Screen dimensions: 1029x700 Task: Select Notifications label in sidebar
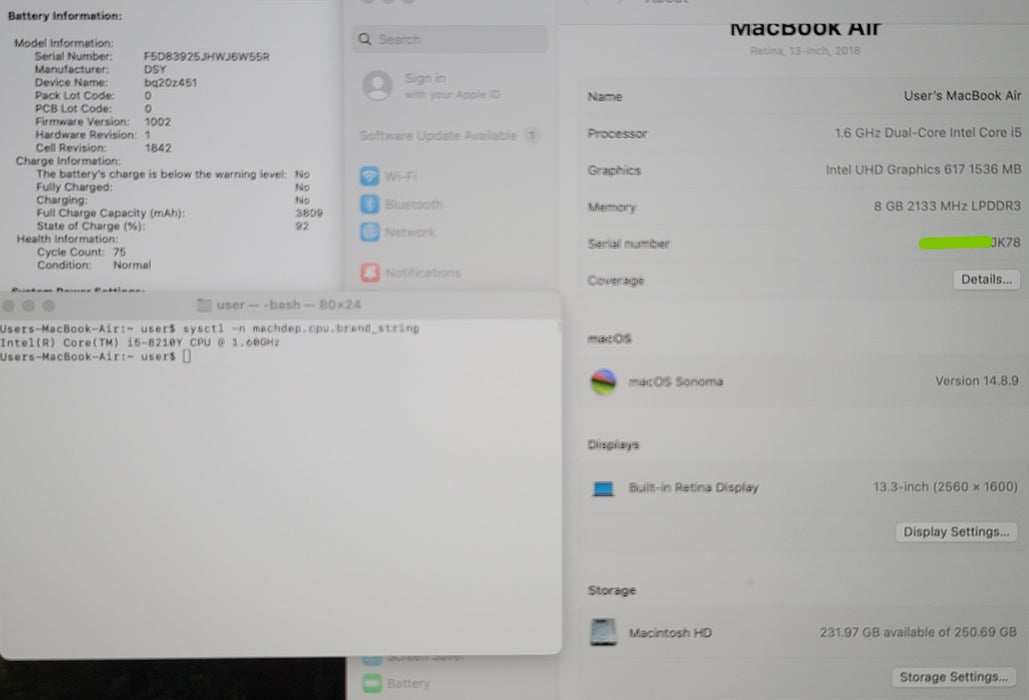pyautogui.click(x=423, y=273)
